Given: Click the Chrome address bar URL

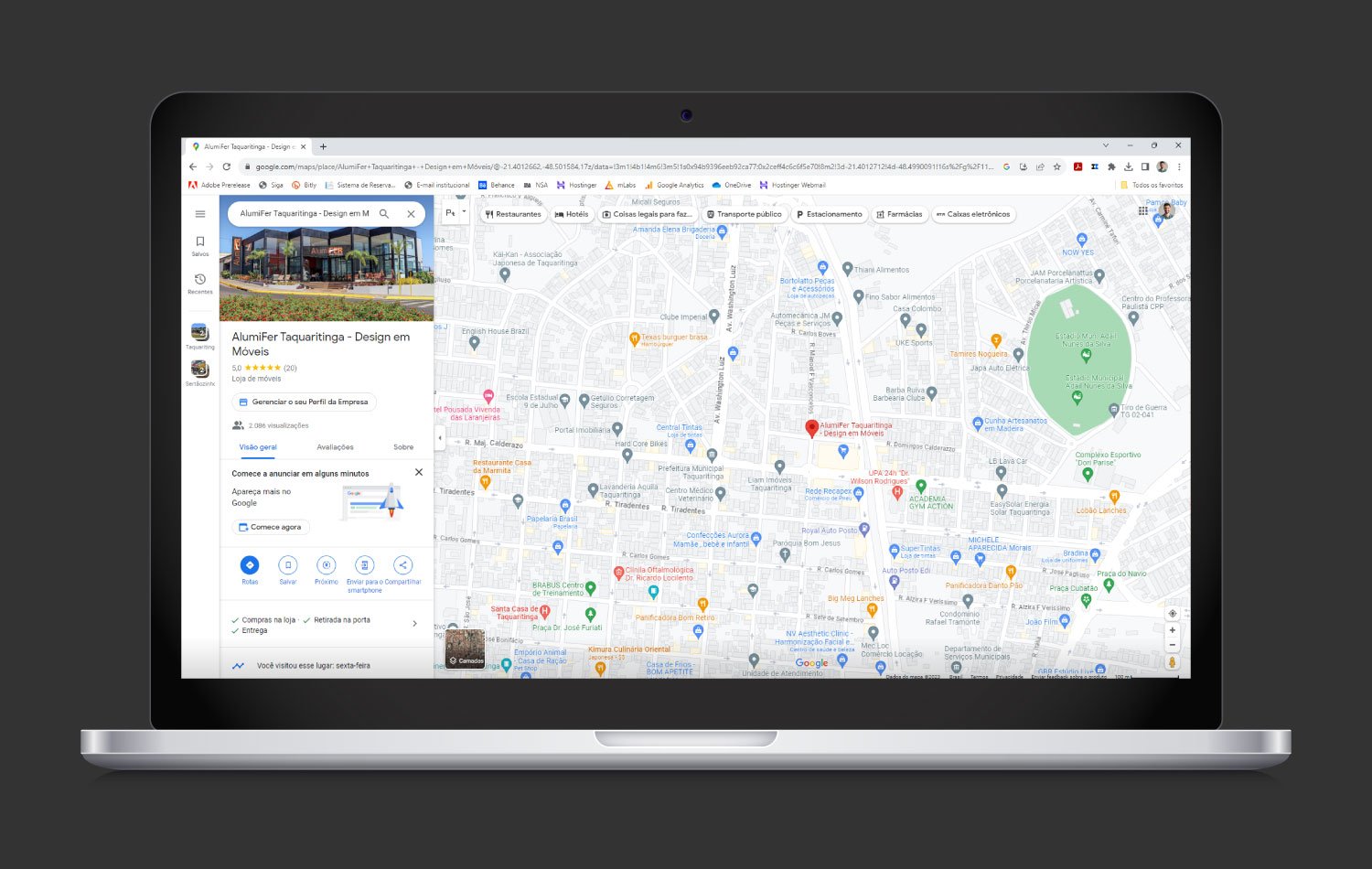Looking at the screenshot, I should click(x=624, y=166).
